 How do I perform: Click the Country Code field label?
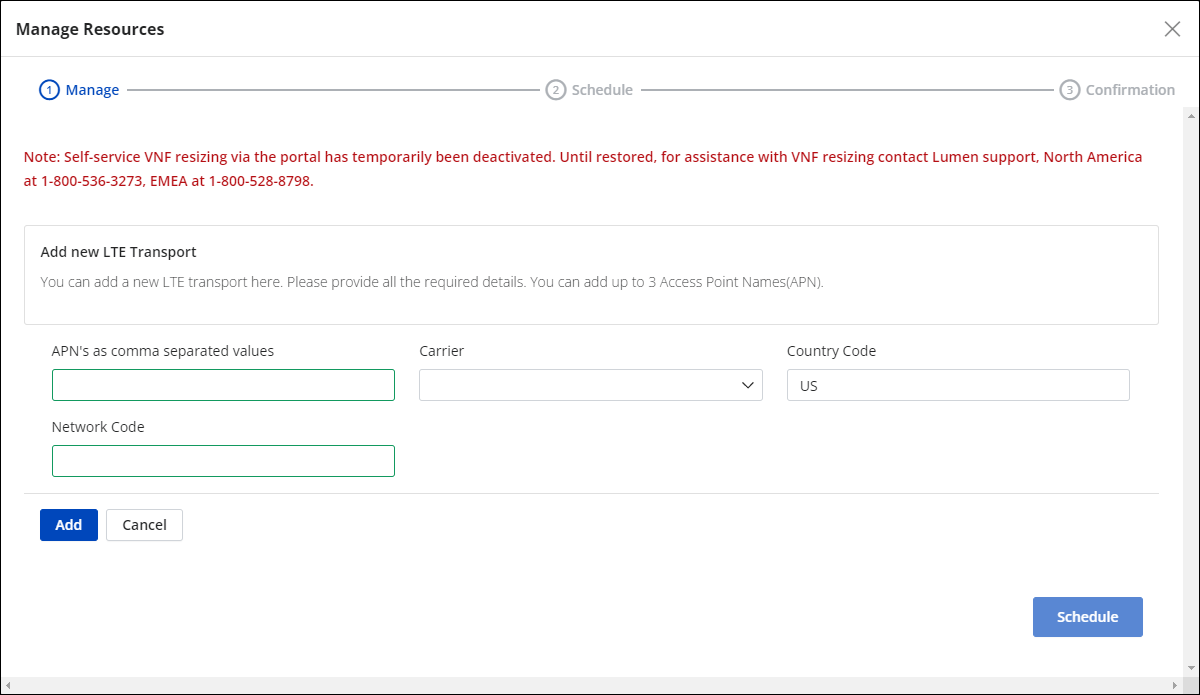[831, 351]
